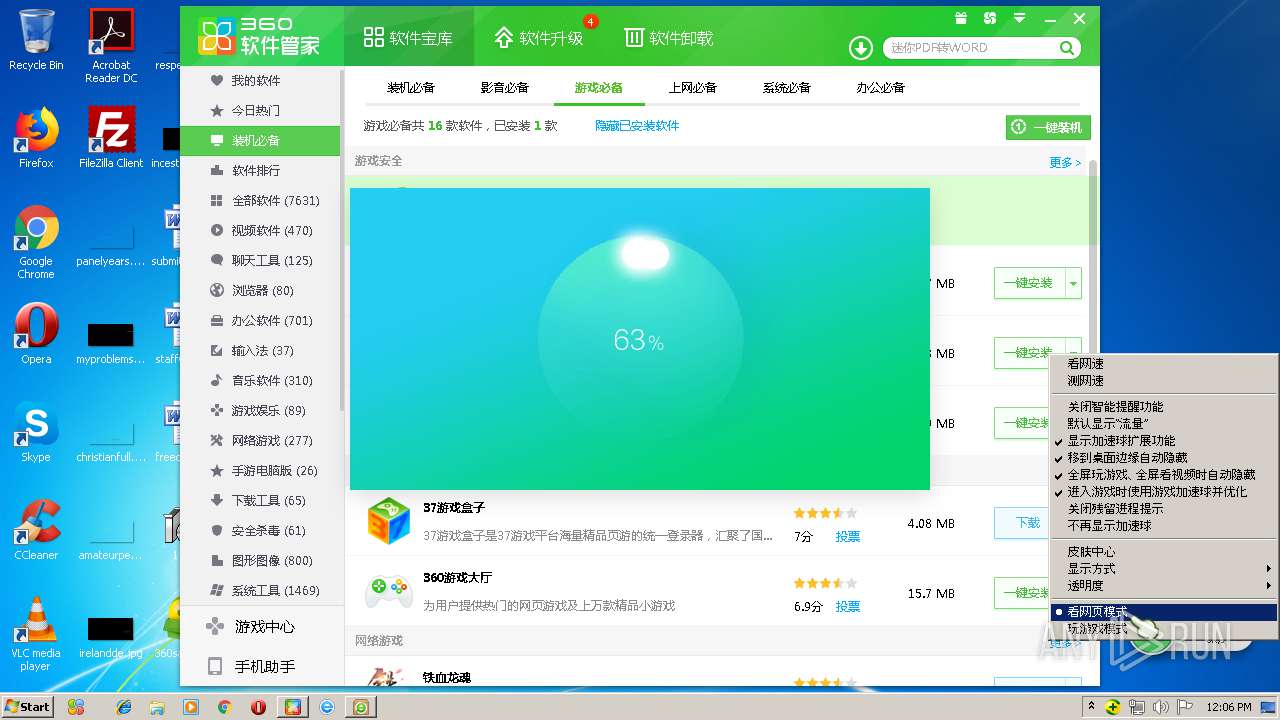Open the gift box icon in title bar
1280x720 pixels.
point(961,18)
